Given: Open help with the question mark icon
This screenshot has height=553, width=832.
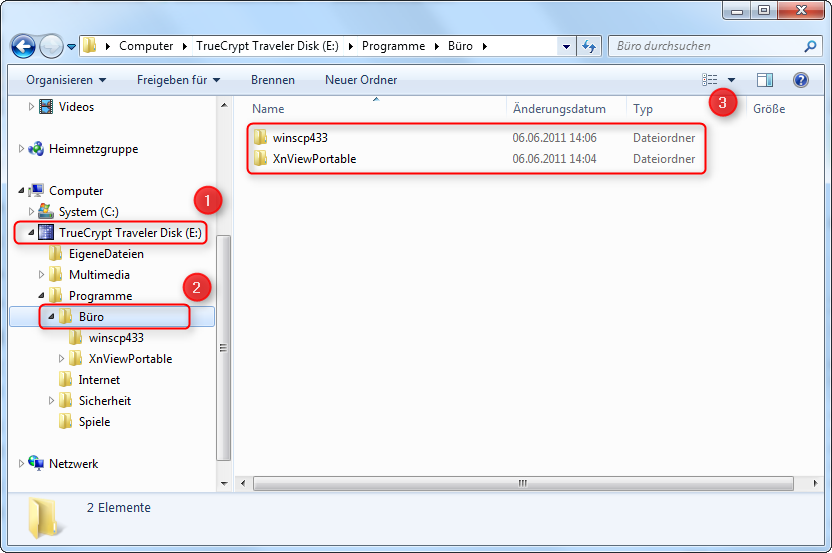Looking at the screenshot, I should pyautogui.click(x=801, y=80).
